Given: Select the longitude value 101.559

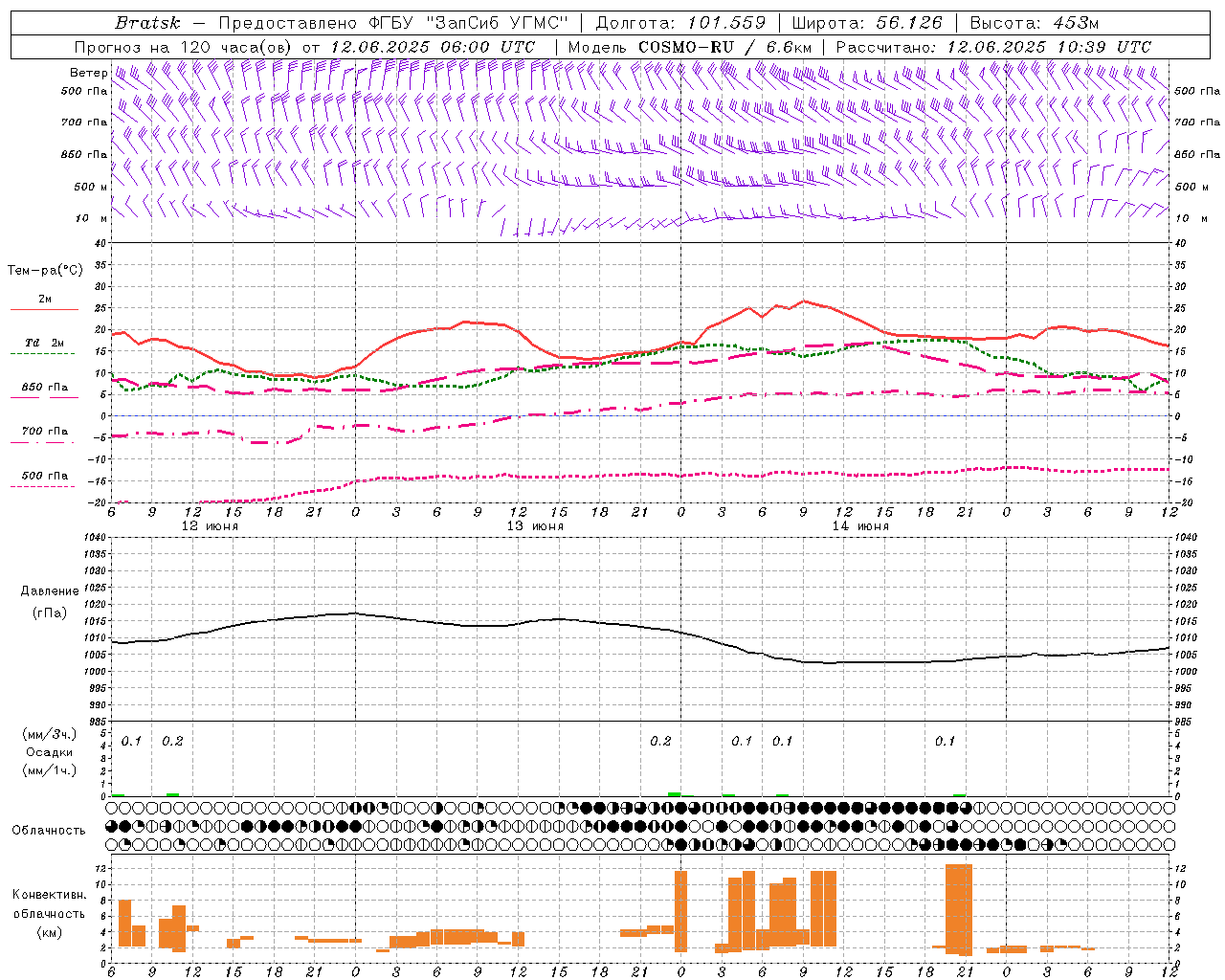Looking at the screenshot, I should pos(726,23).
